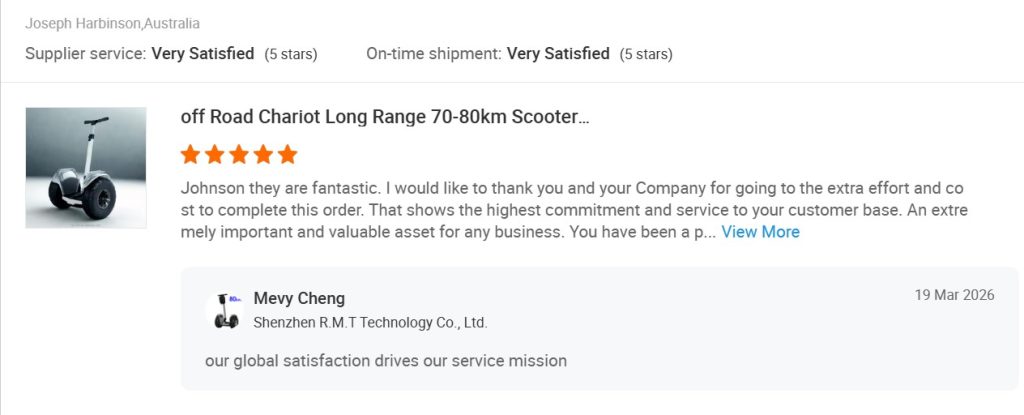The width and height of the screenshot is (1024, 415).
Task: Click the second orange rating star
Action: pos(215,155)
